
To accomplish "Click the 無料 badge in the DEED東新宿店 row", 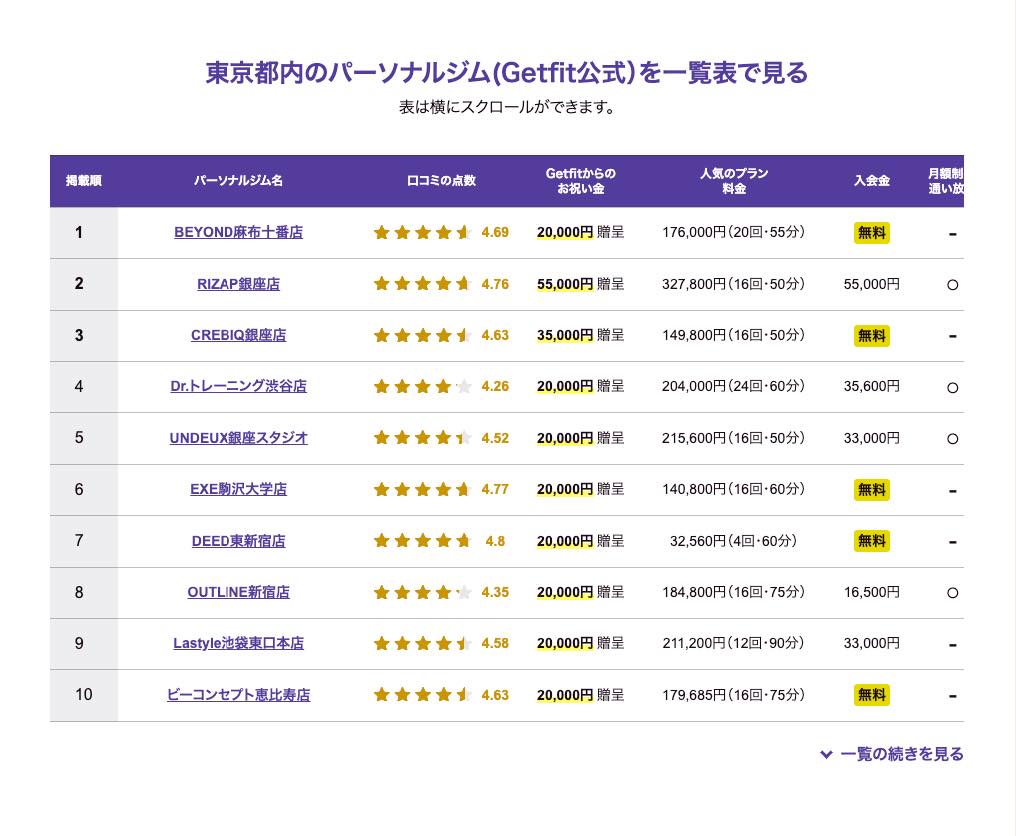I will [x=872, y=541].
